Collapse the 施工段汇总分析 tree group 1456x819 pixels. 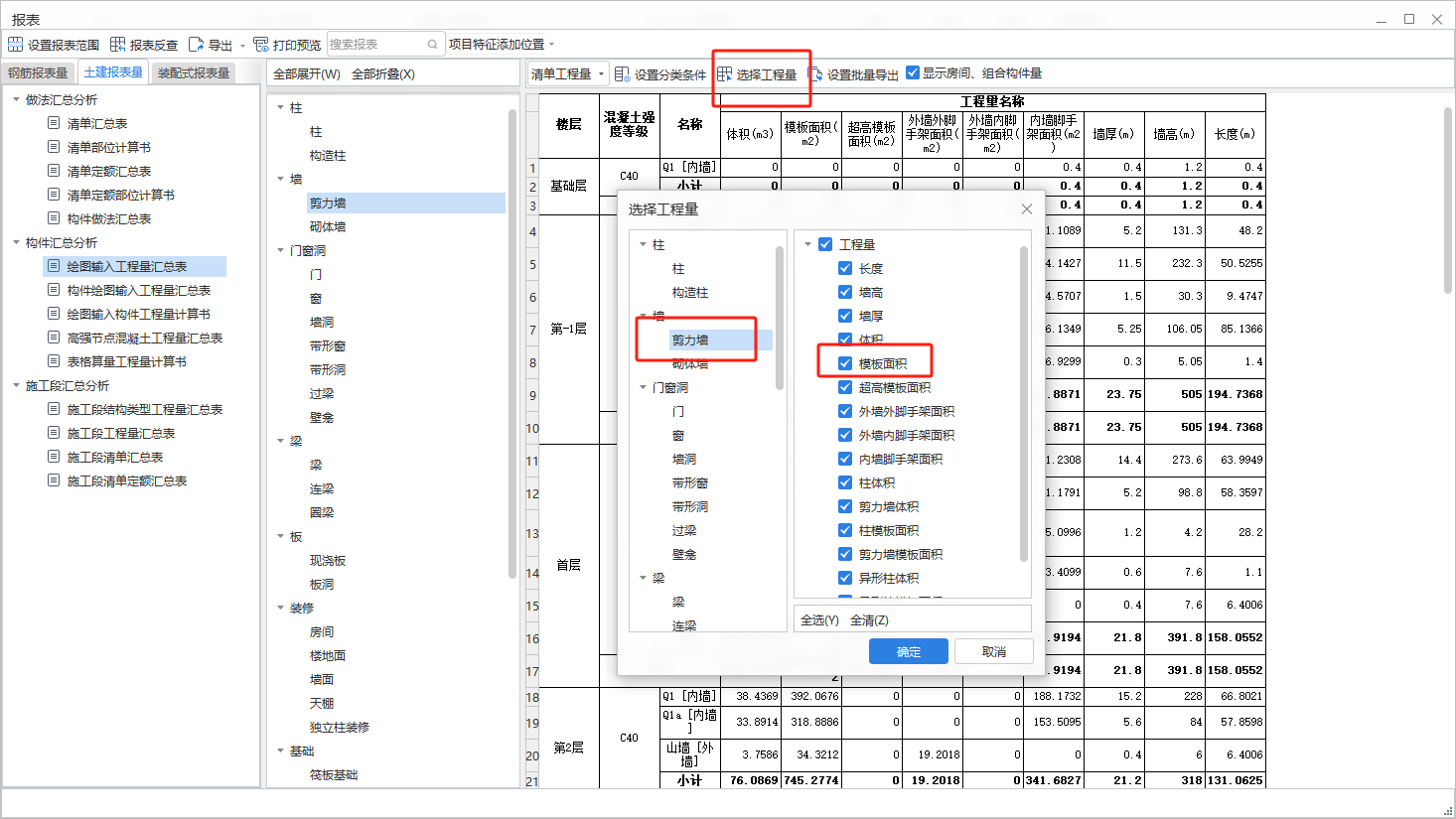click(x=16, y=385)
